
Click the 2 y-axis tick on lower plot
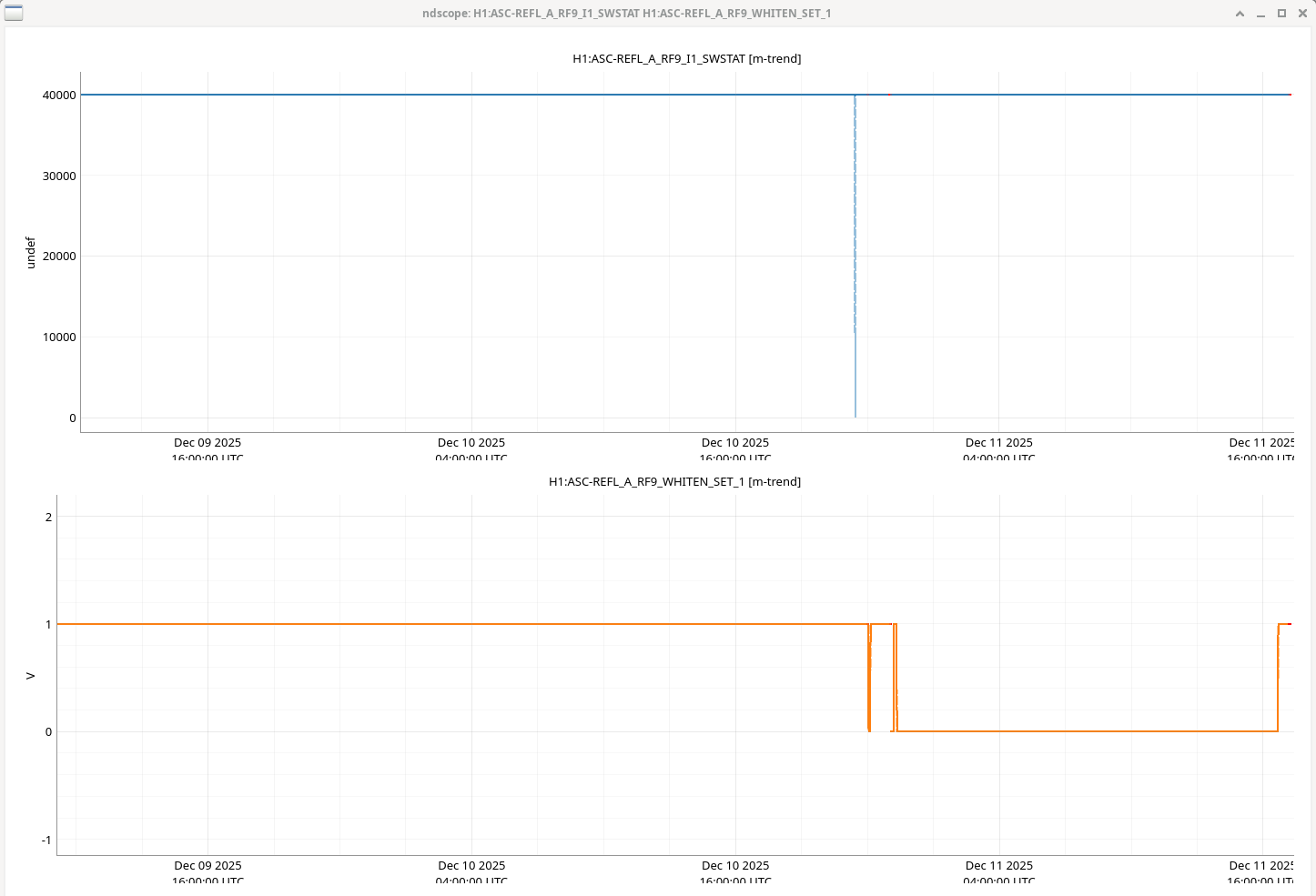click(x=49, y=518)
